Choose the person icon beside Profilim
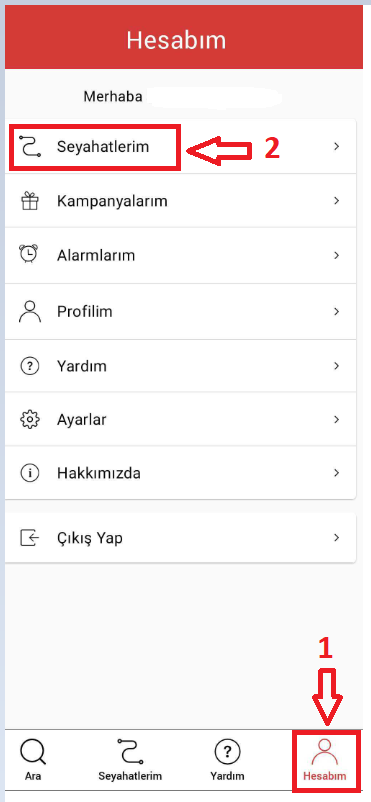Screen dimensions: 371x802 click(30, 311)
